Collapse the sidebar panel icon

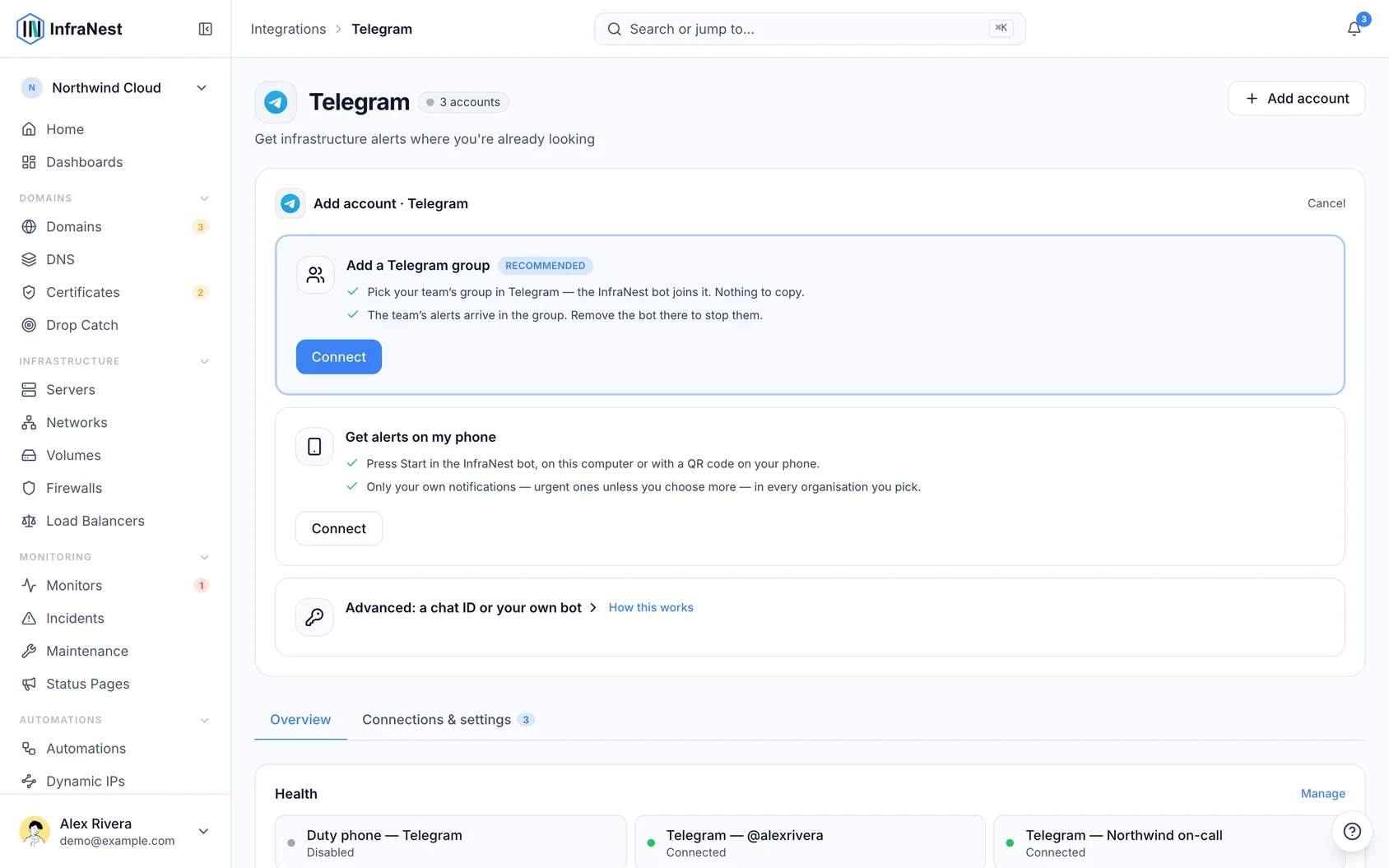tap(206, 29)
